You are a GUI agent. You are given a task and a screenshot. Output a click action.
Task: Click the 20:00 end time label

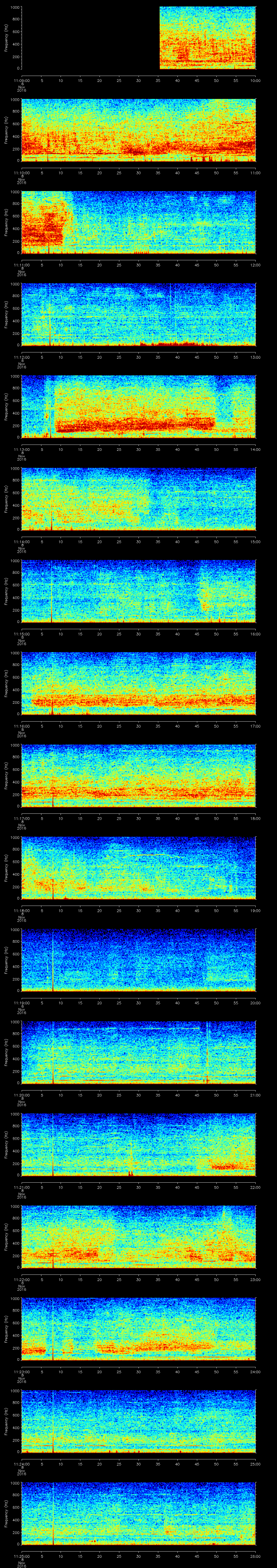click(x=255, y=1003)
